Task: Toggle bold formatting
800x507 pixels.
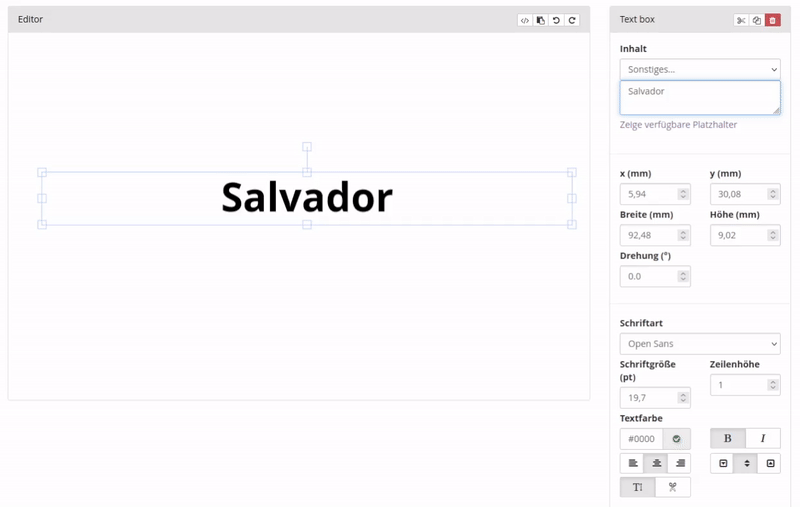Action: pyautogui.click(x=727, y=438)
